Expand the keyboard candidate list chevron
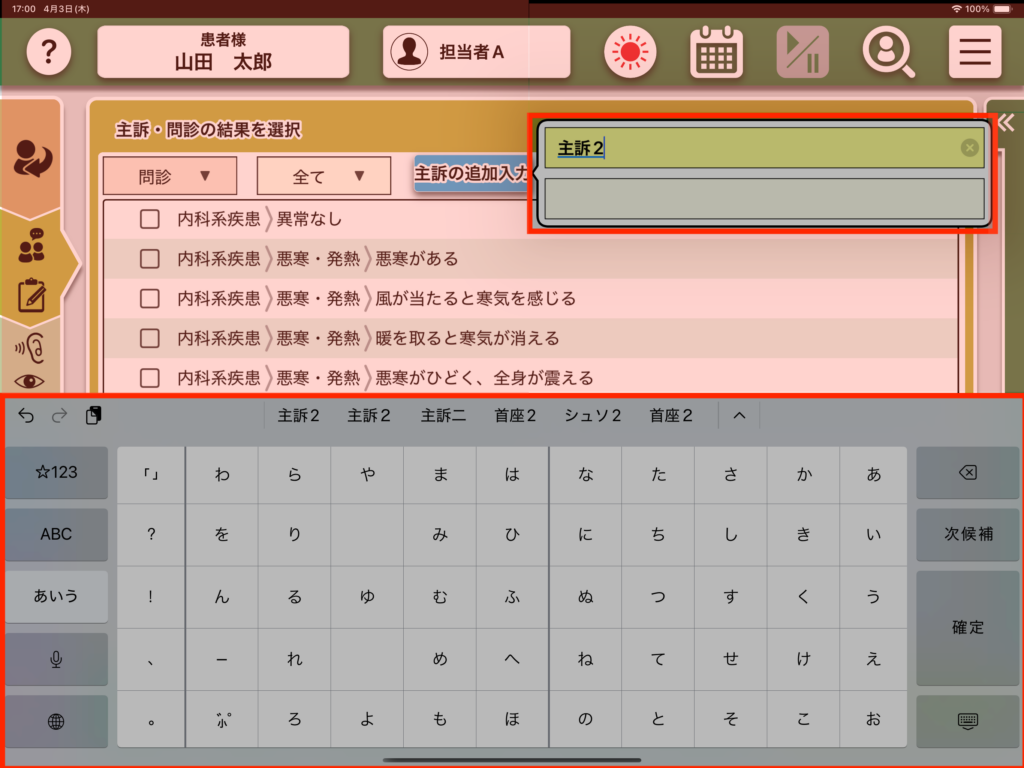The height and width of the screenshot is (768, 1024). pos(740,415)
